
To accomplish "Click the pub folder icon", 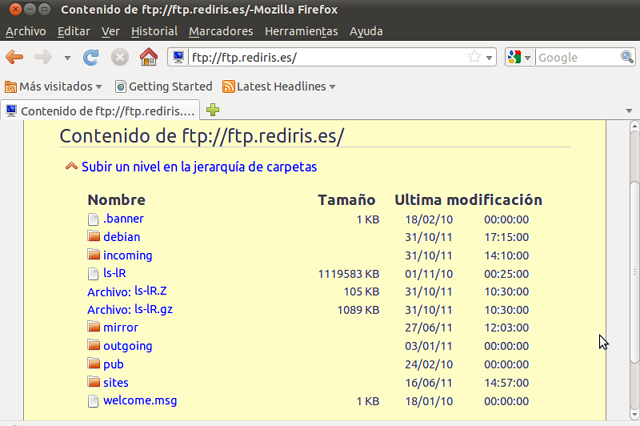I will 93,363.
